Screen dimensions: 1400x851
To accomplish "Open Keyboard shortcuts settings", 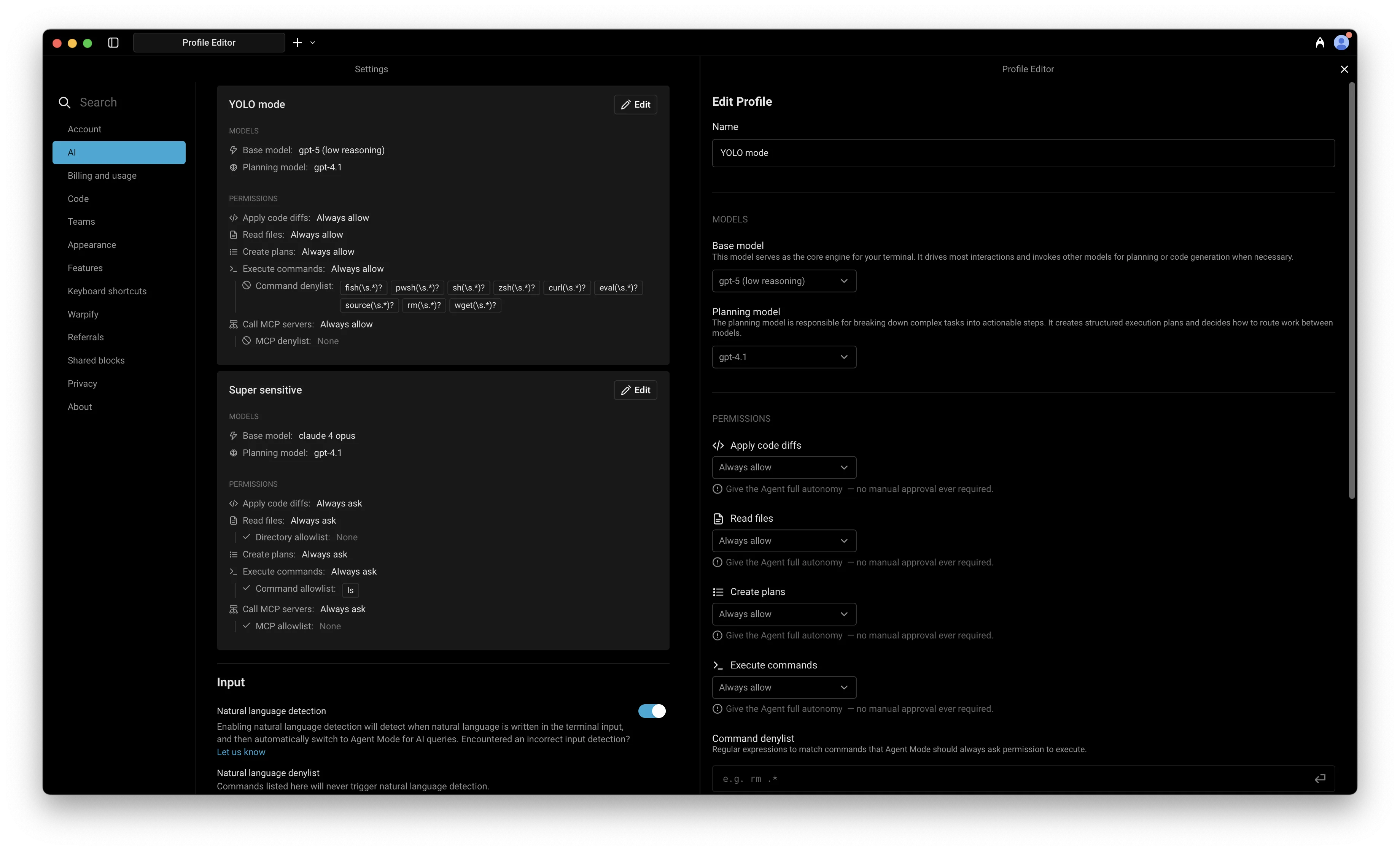I will tap(107, 291).
